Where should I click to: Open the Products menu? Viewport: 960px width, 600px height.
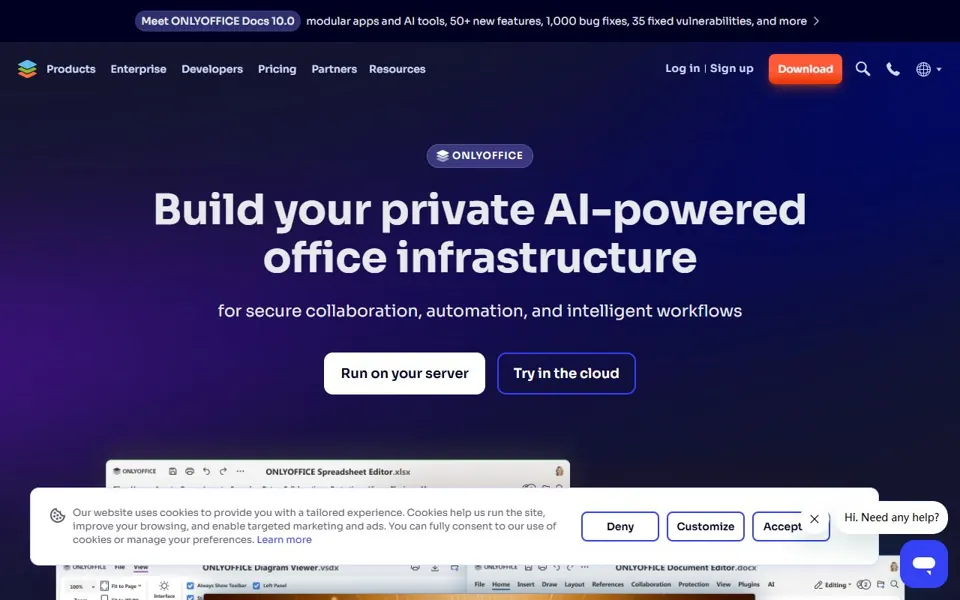click(71, 69)
